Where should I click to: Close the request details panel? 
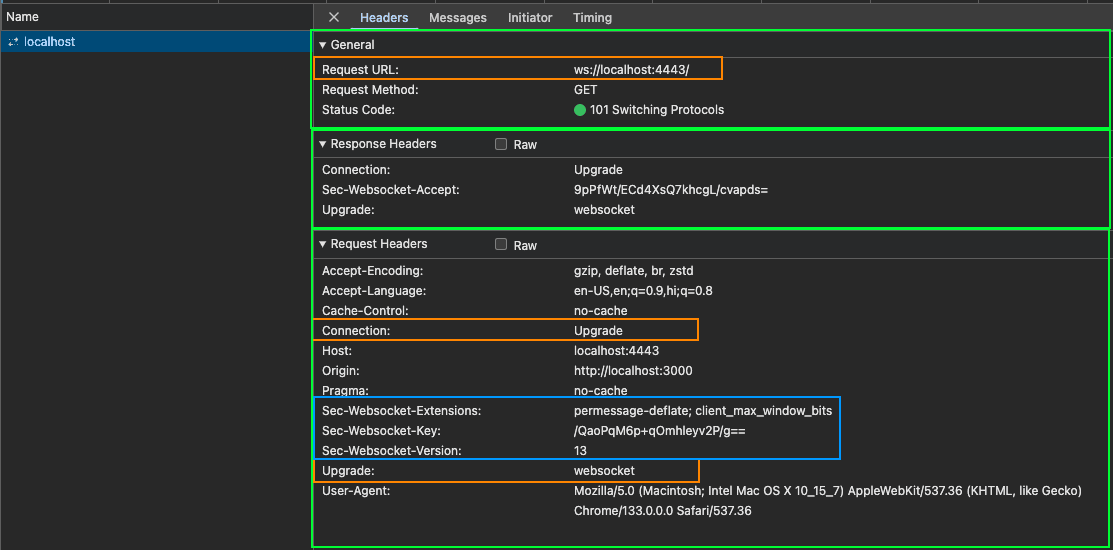pos(334,17)
